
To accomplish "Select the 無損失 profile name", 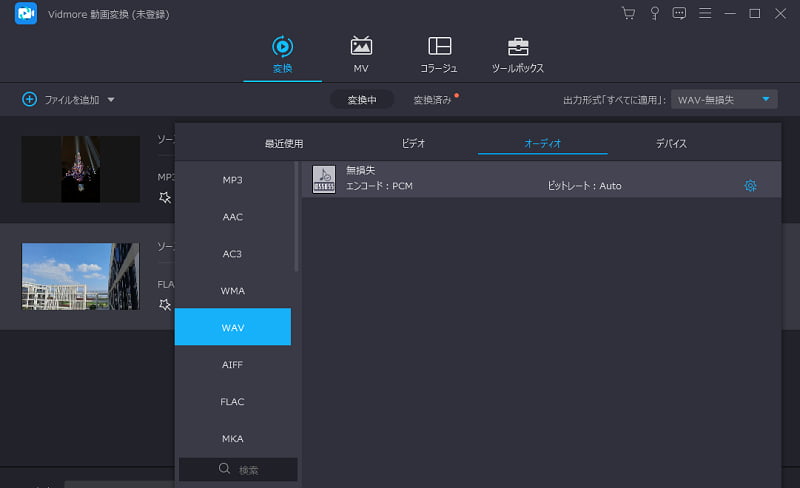I will click(x=360, y=170).
